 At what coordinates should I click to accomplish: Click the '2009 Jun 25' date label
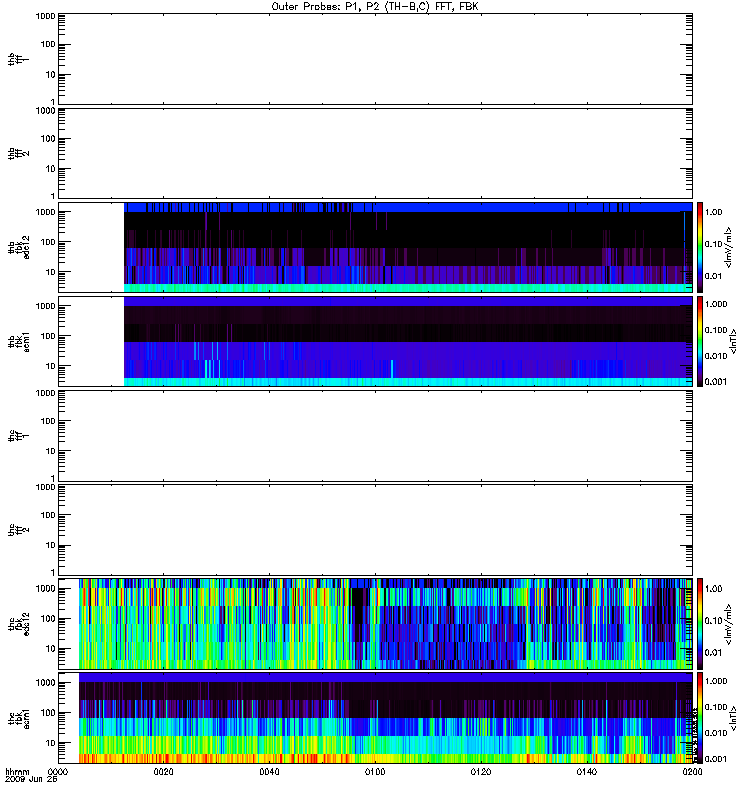(x=31, y=779)
